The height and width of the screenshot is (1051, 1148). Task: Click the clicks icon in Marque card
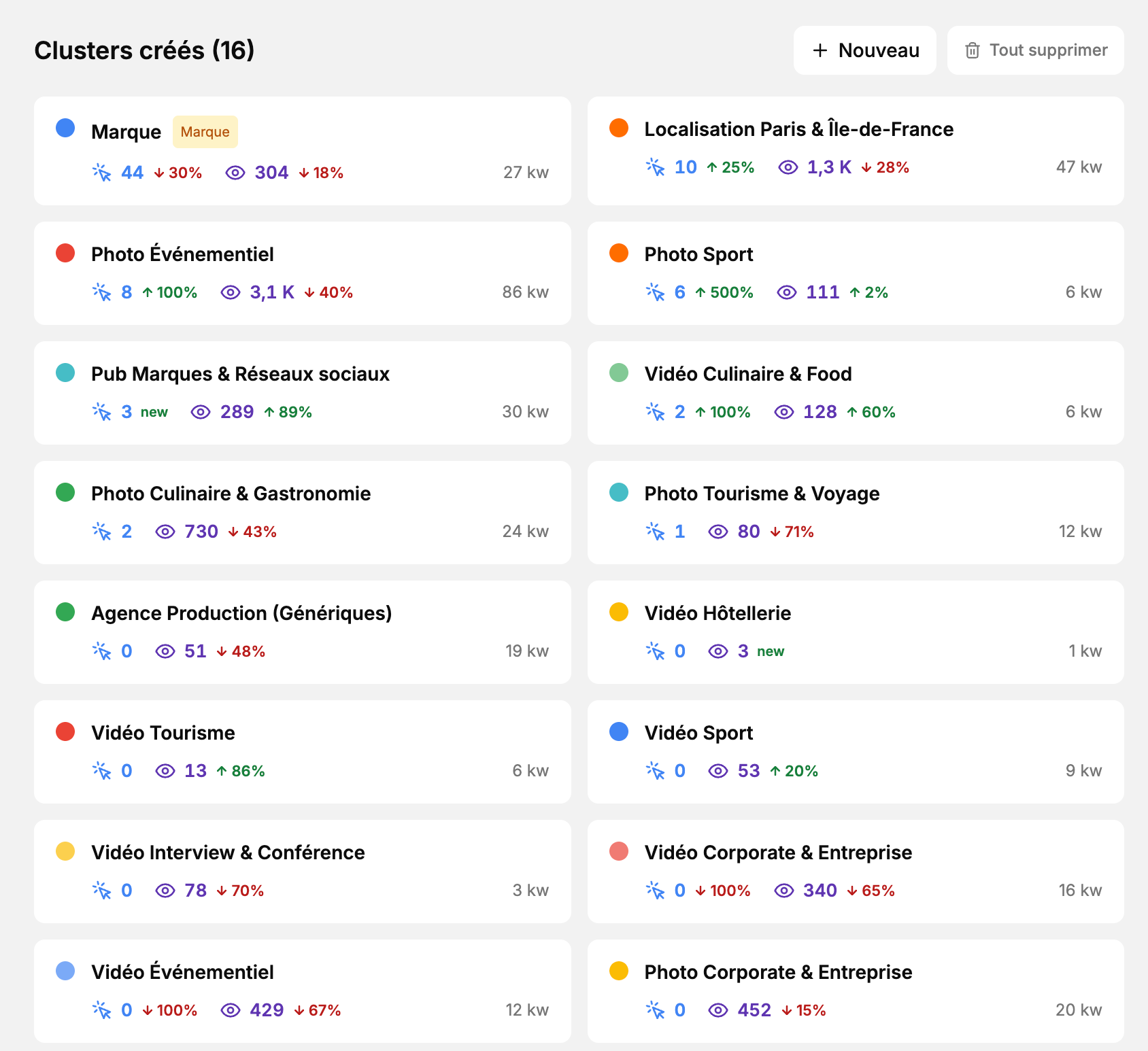pos(102,173)
